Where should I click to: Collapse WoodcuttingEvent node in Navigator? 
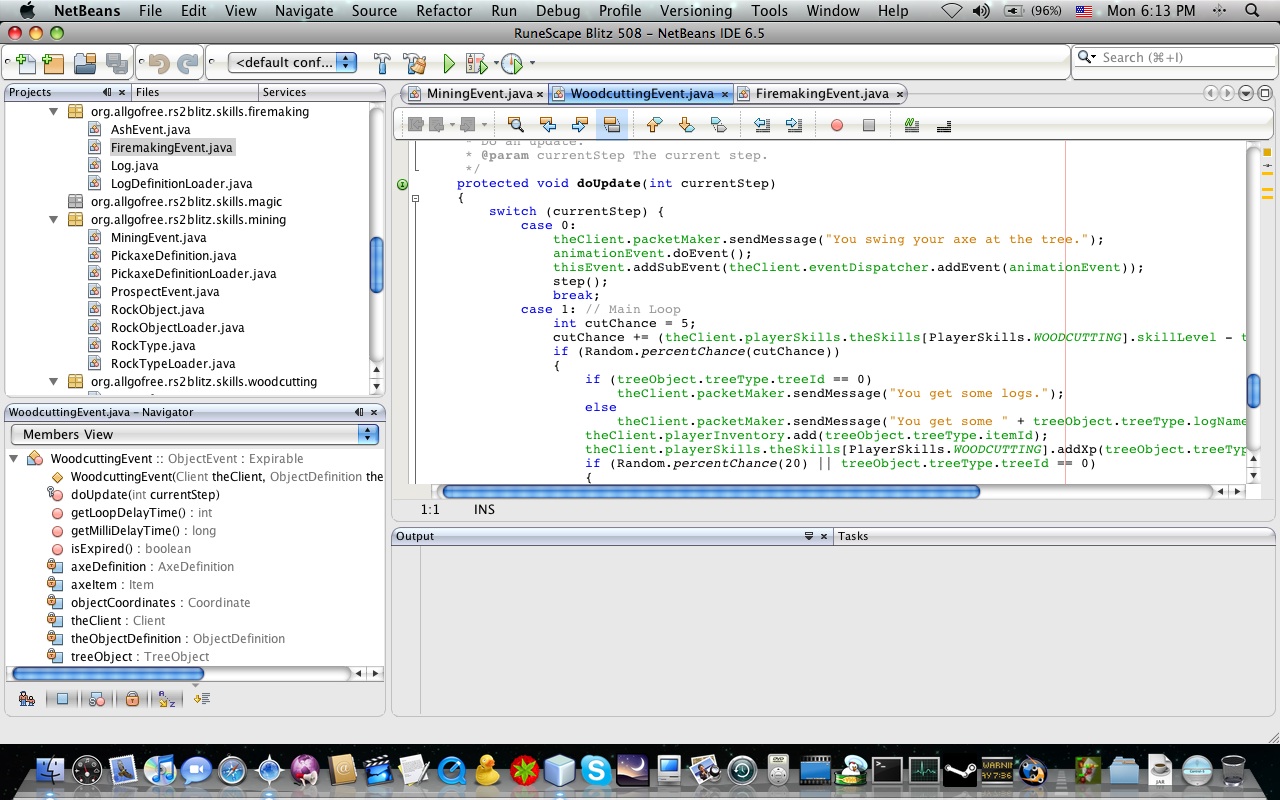pyautogui.click(x=14, y=459)
